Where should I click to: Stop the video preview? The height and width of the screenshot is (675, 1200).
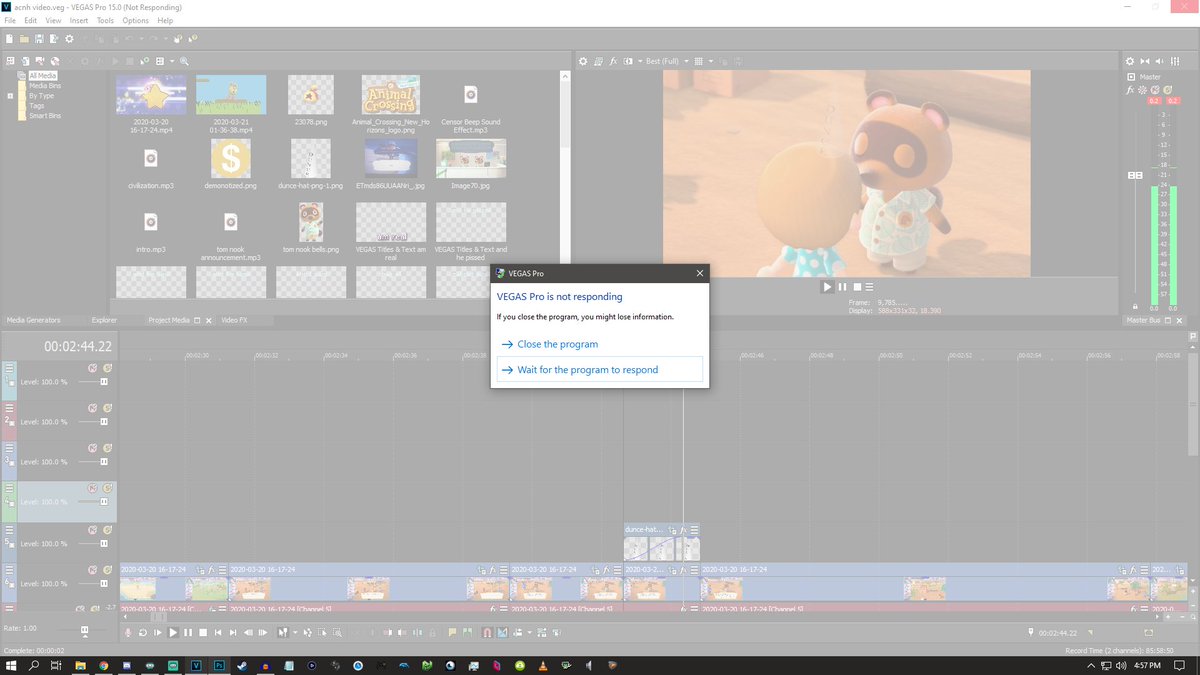(857, 286)
